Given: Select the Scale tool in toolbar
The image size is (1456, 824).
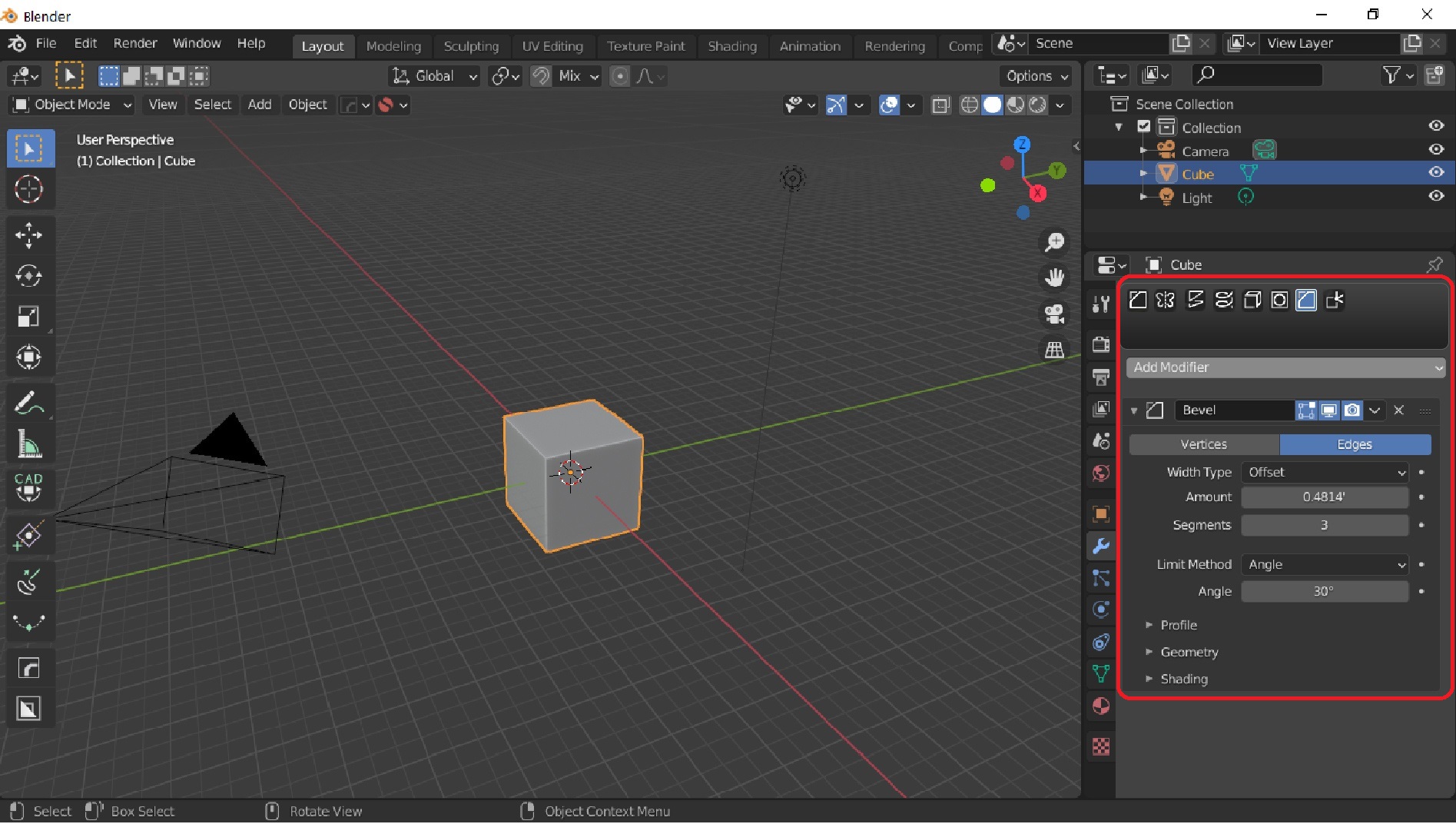Looking at the screenshot, I should pyautogui.click(x=28, y=317).
